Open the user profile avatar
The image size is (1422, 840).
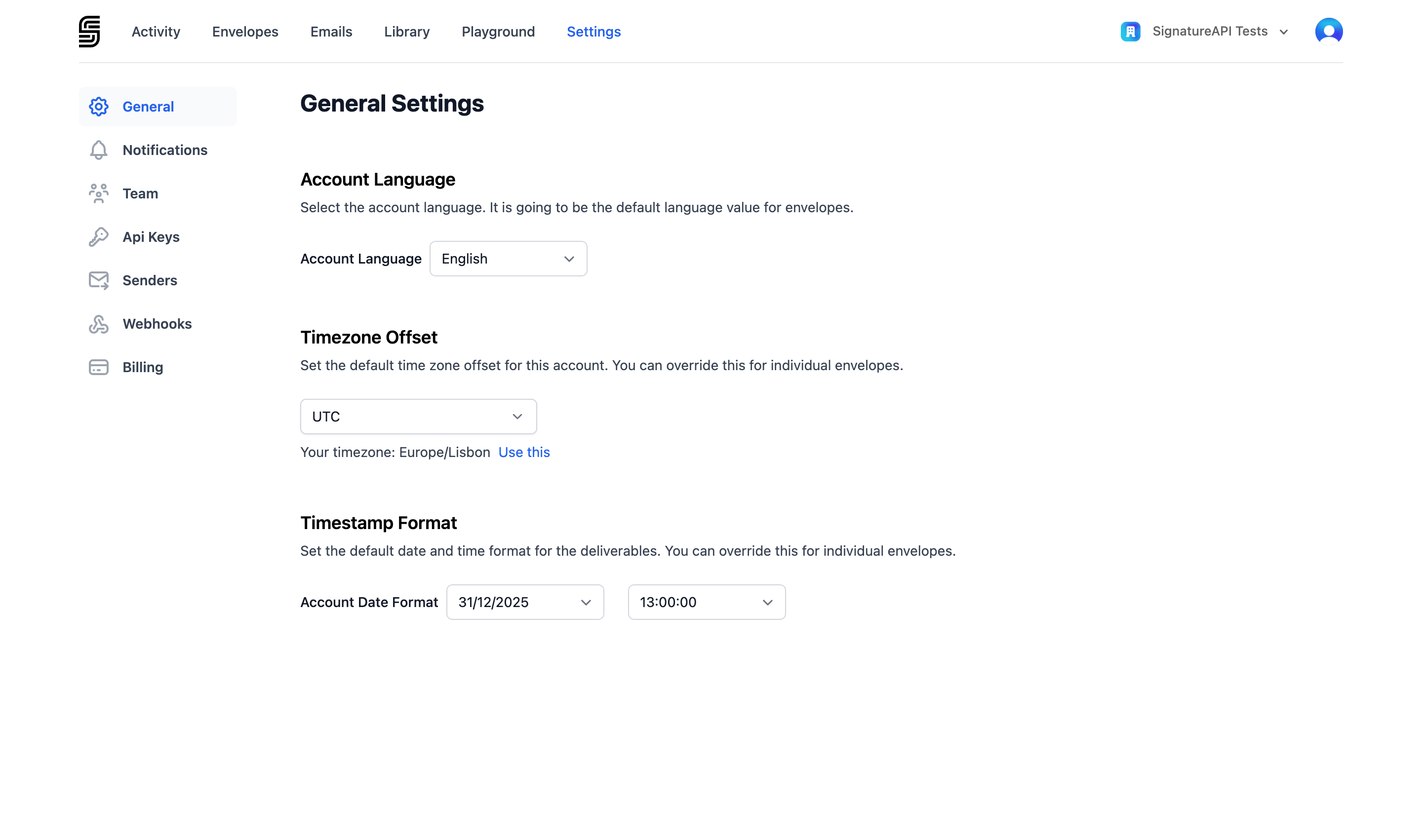[1329, 31]
